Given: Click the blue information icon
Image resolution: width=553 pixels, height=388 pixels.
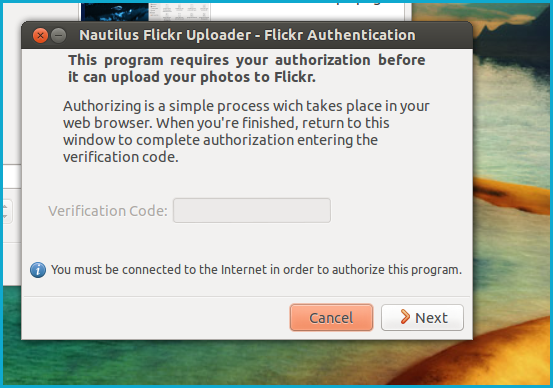Looking at the screenshot, I should coord(38,270).
